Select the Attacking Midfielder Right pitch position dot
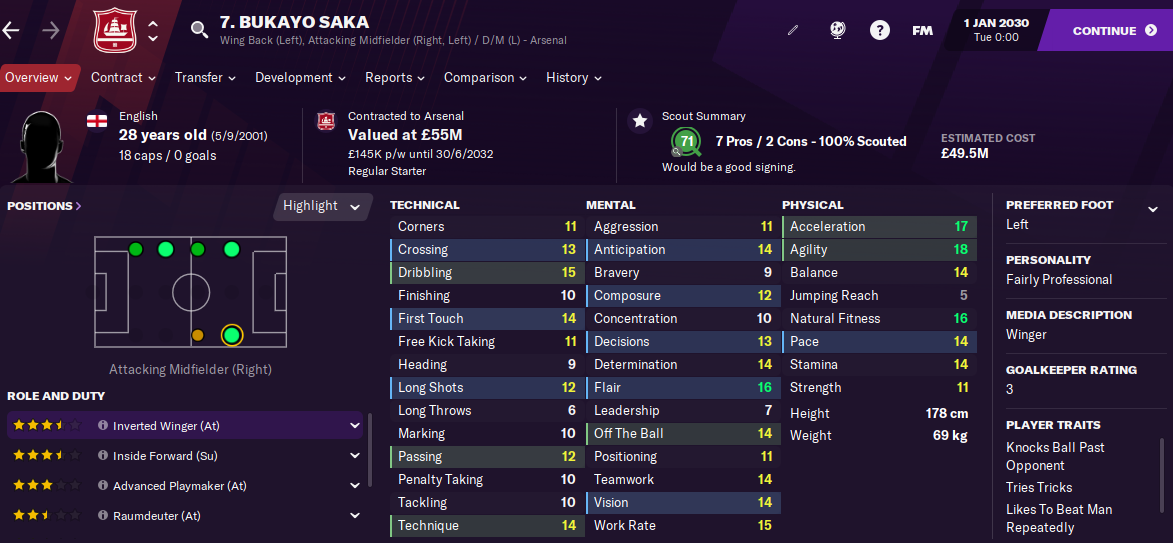Screen dimensions: 1173x543 click(x=232, y=336)
